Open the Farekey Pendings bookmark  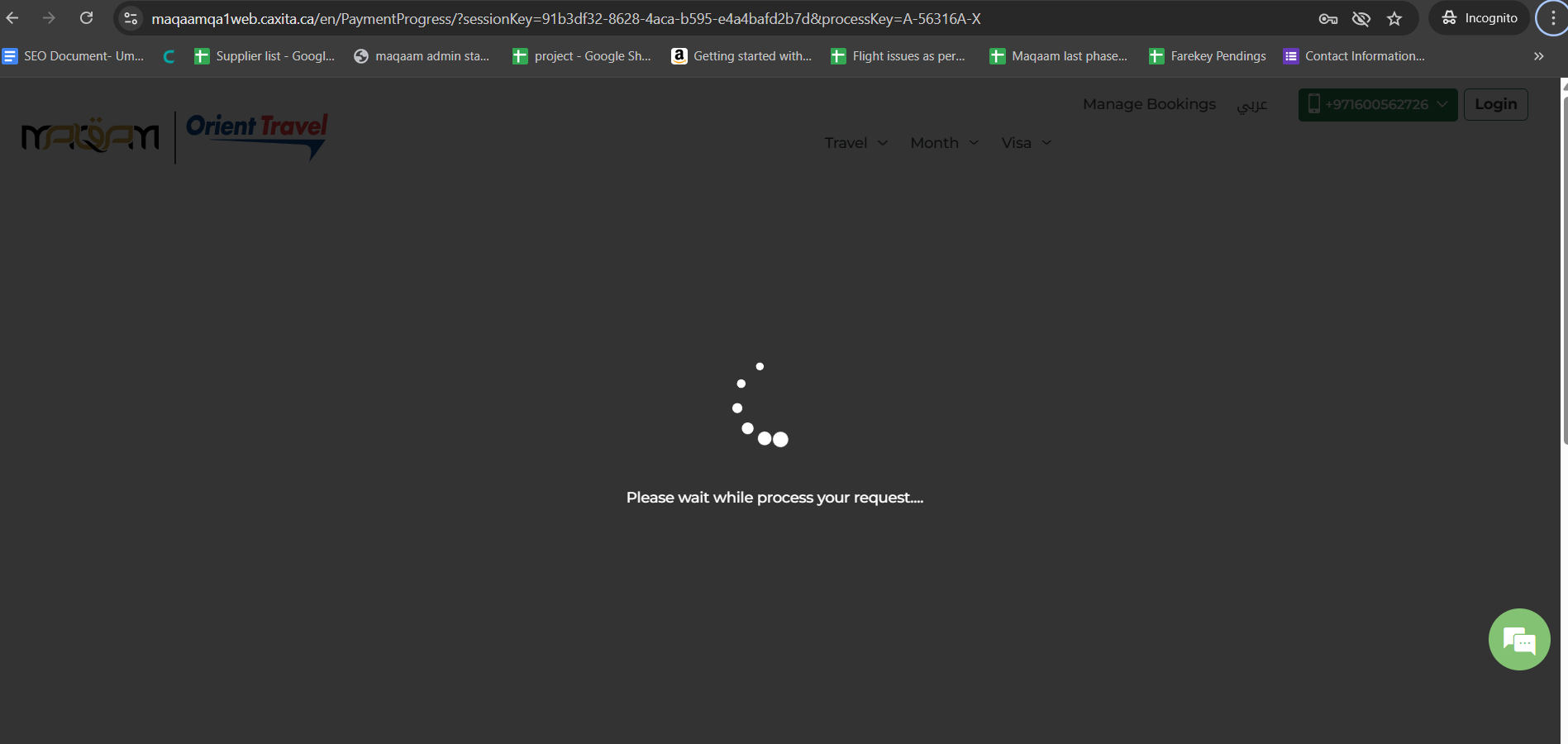coord(1208,56)
